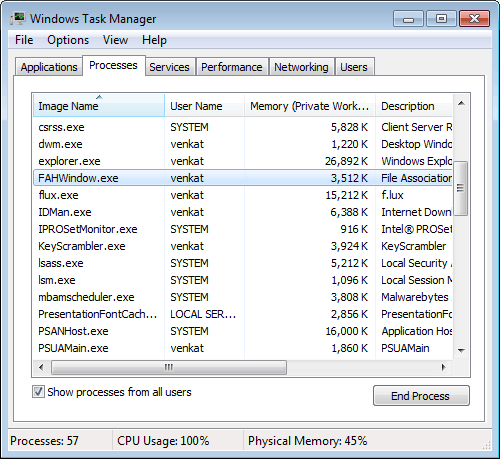
Task: Select the PSUAMain.exe process
Action: pos(243,348)
